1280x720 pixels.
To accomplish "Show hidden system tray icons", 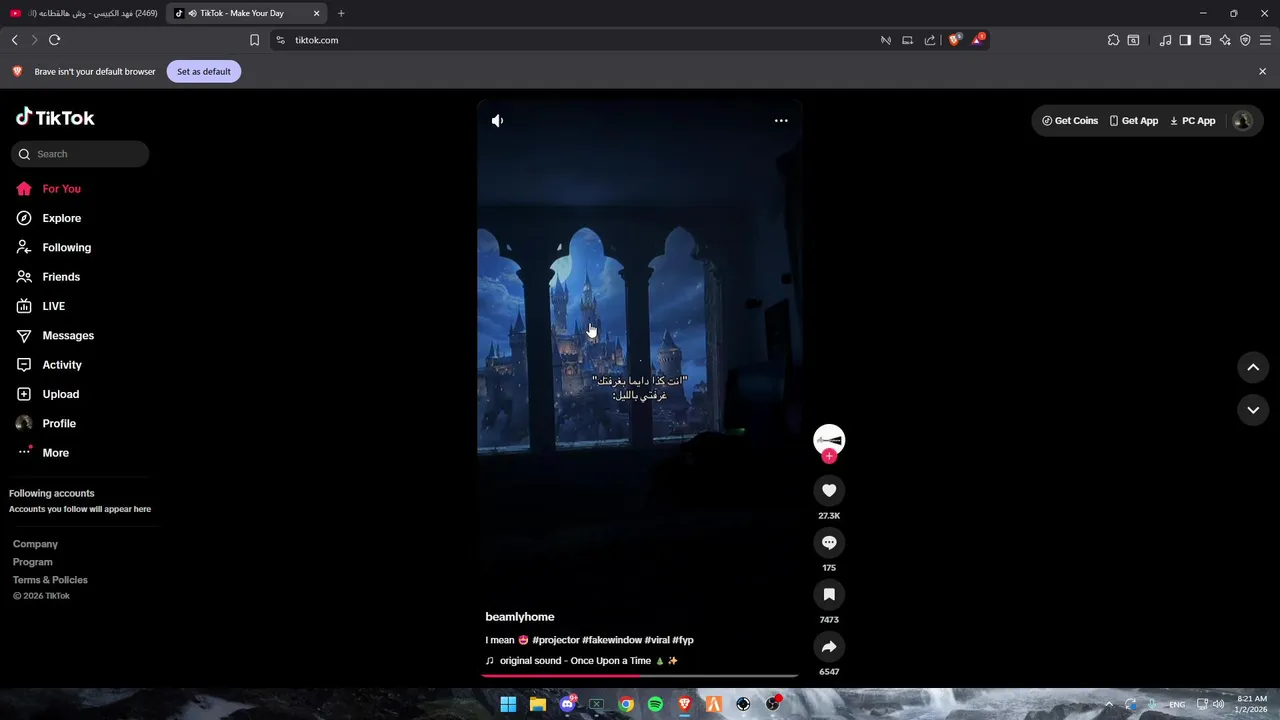I will 1108,704.
